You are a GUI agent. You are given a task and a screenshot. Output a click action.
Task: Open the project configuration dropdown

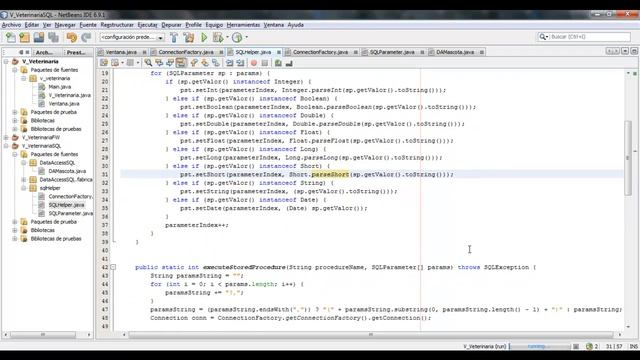[160, 38]
